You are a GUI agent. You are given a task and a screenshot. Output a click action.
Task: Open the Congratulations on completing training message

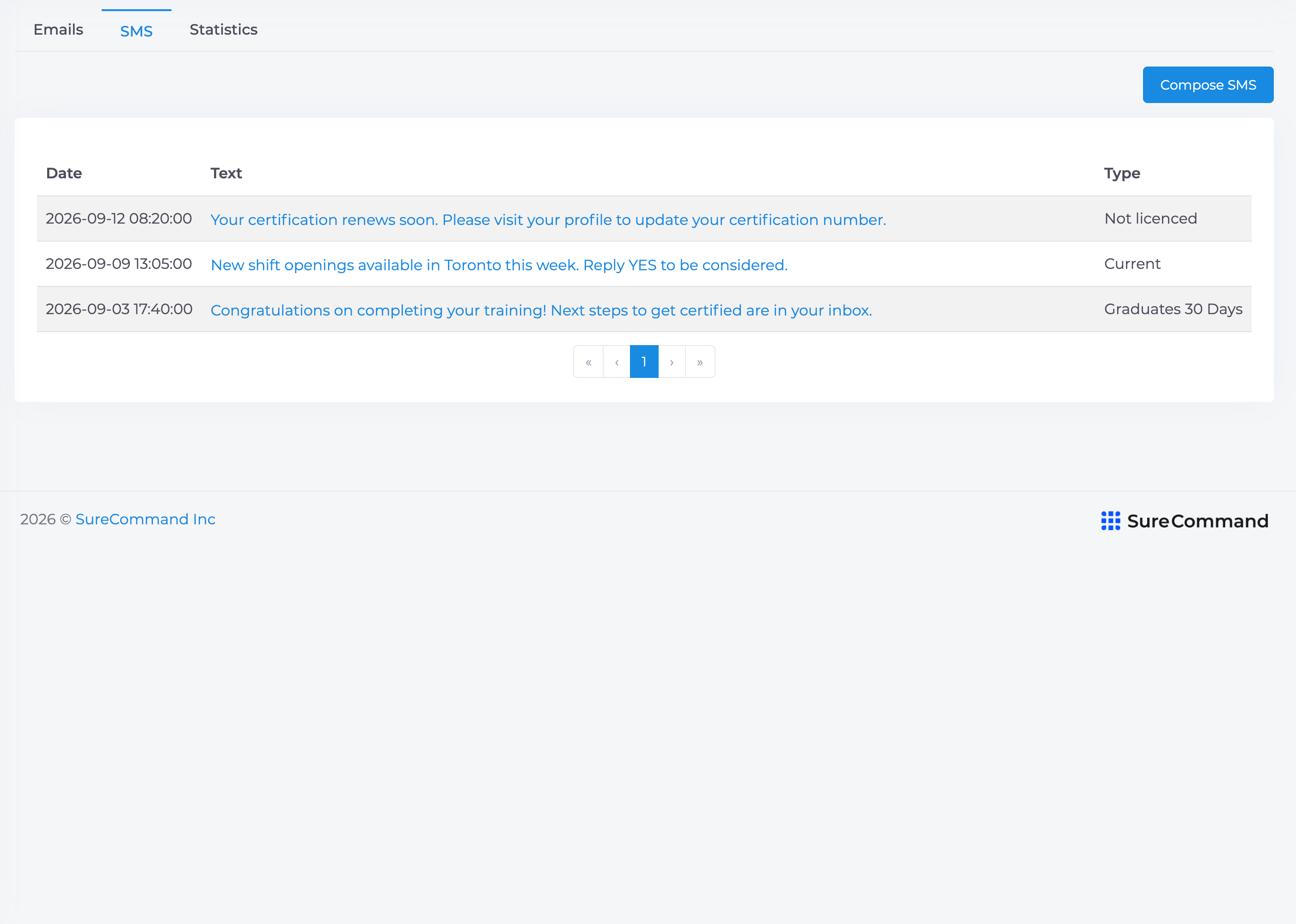coord(541,310)
